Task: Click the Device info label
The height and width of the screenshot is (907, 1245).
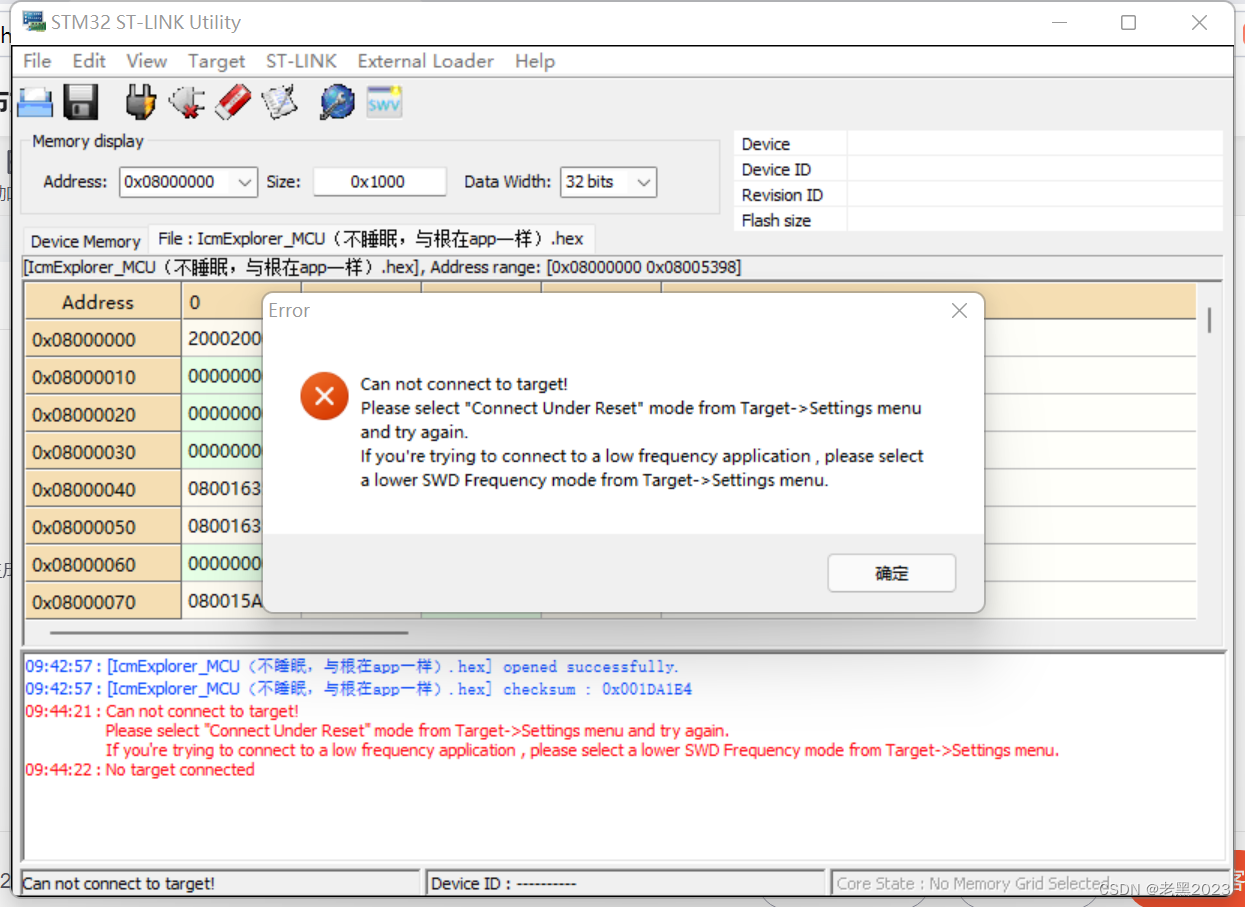Action: (766, 144)
